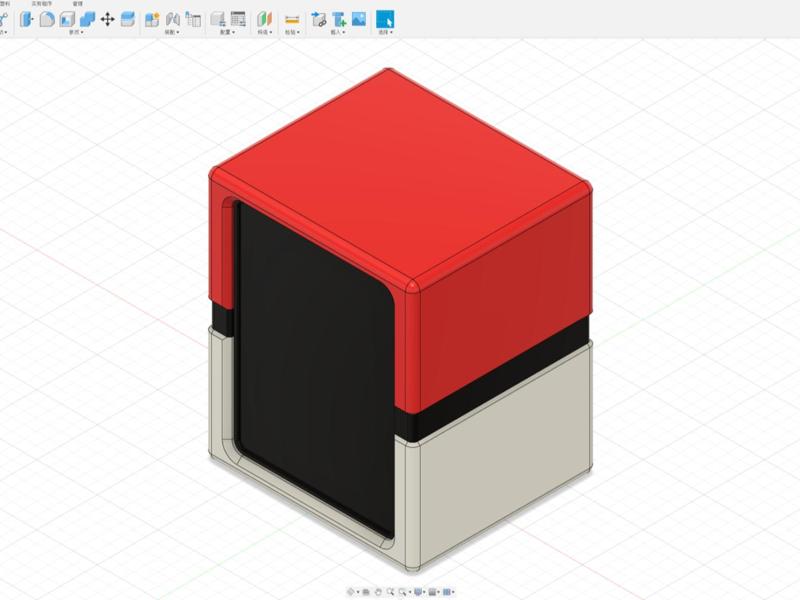Click the New Component icon in the Assemble section
The height and width of the screenshot is (600, 800).
(152, 18)
